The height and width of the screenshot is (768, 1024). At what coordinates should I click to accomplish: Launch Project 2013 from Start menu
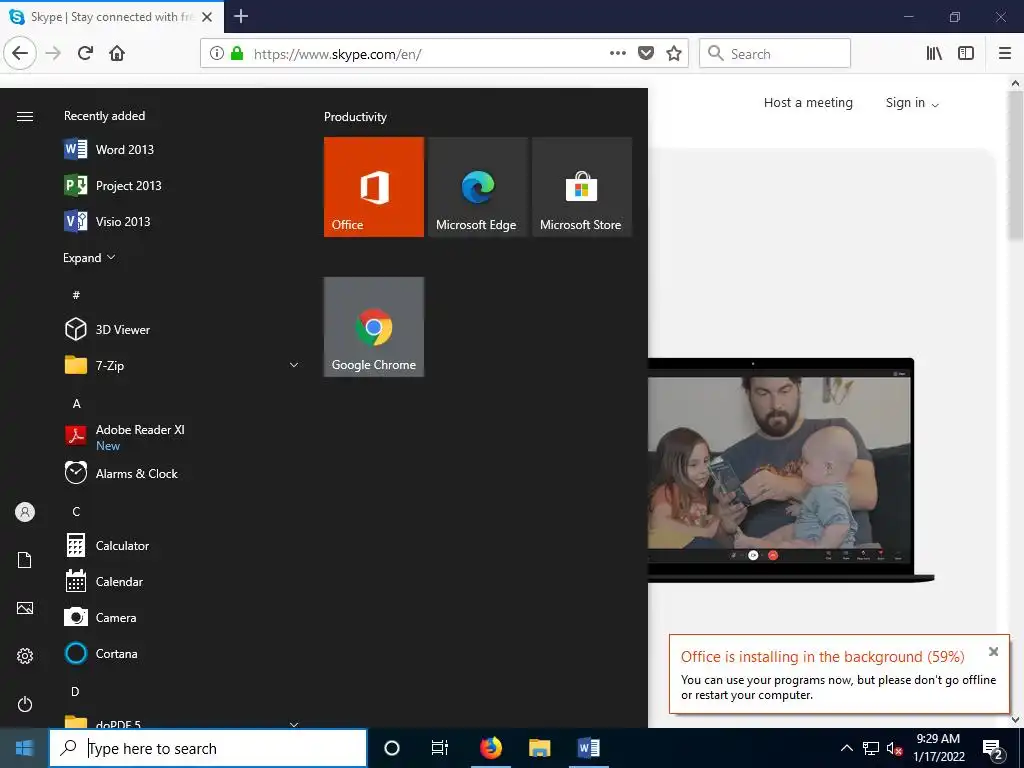[x=128, y=185]
